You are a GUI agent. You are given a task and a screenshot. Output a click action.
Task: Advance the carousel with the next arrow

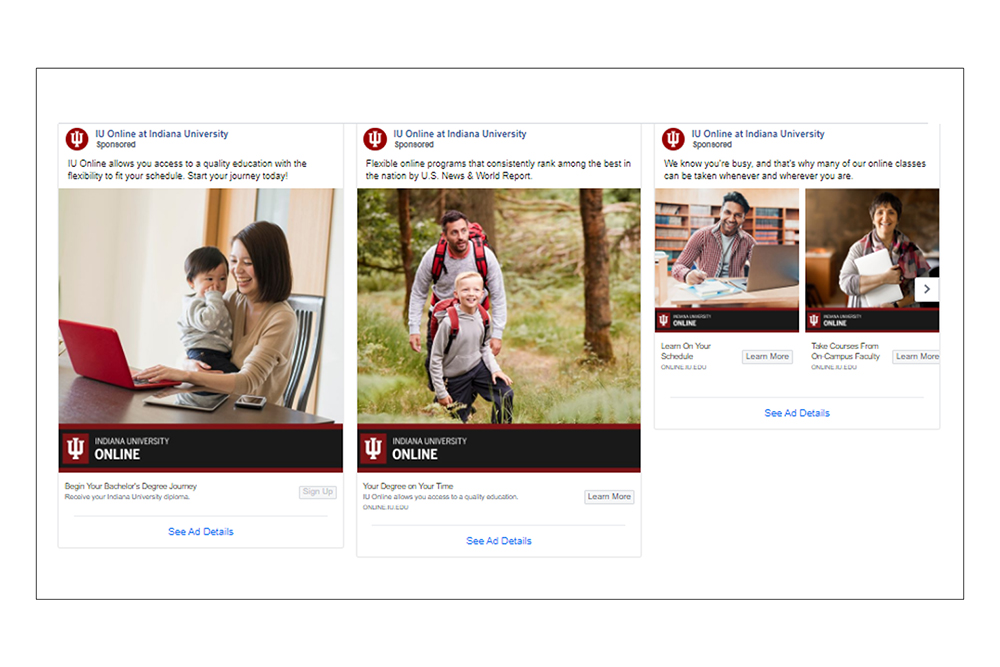point(927,289)
